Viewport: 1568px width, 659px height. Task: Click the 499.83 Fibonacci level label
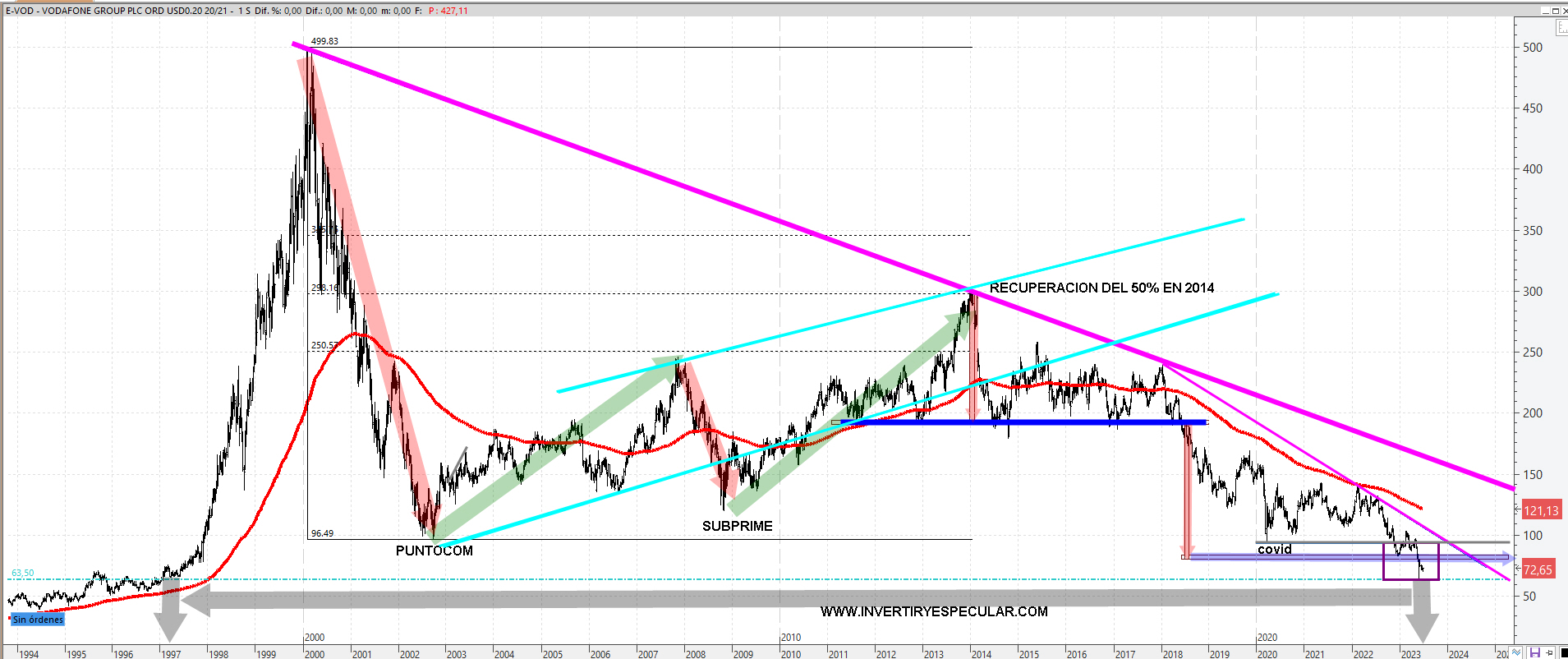[x=324, y=41]
